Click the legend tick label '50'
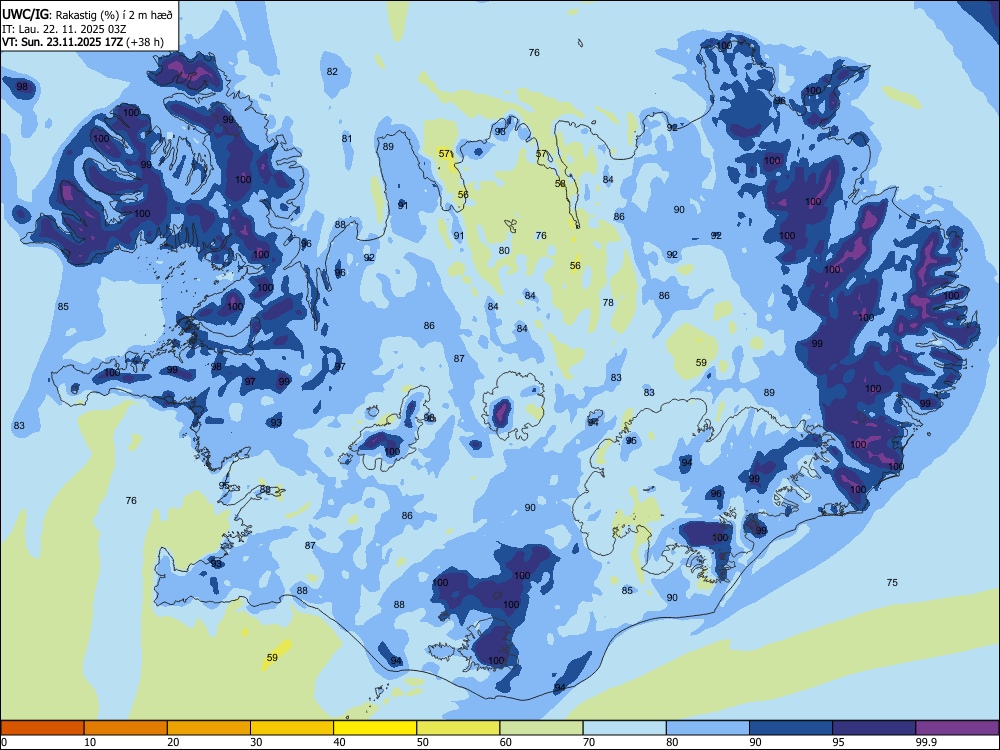 coord(422,742)
